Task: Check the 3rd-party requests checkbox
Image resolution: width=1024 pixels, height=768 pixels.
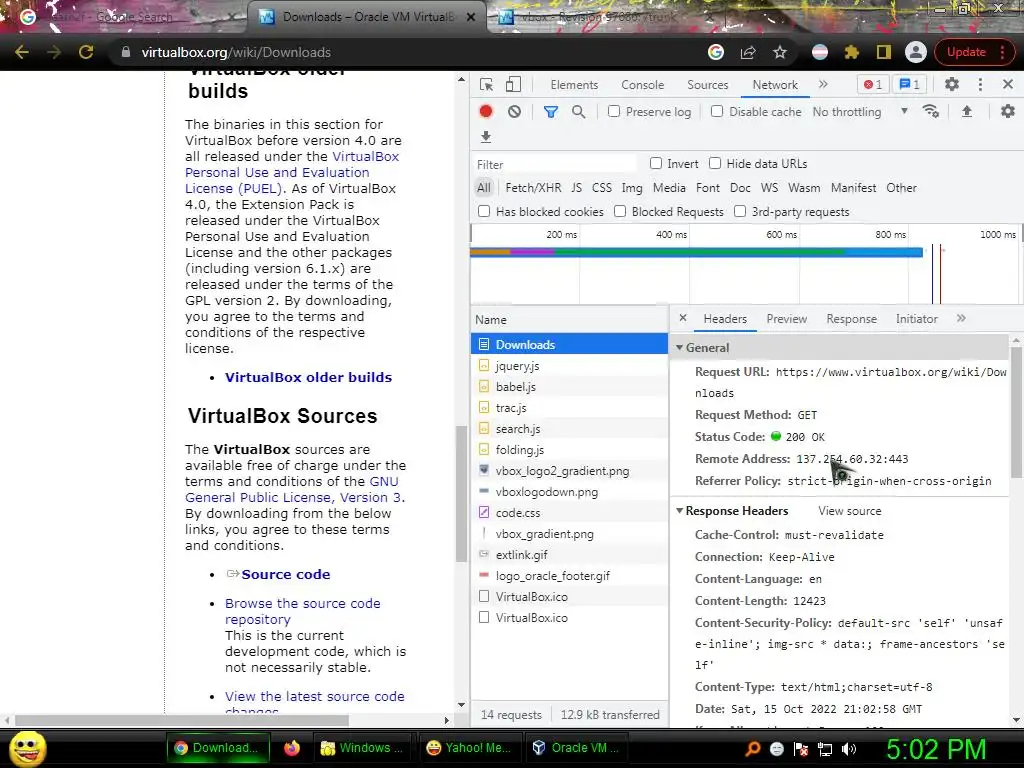Action: click(x=740, y=211)
